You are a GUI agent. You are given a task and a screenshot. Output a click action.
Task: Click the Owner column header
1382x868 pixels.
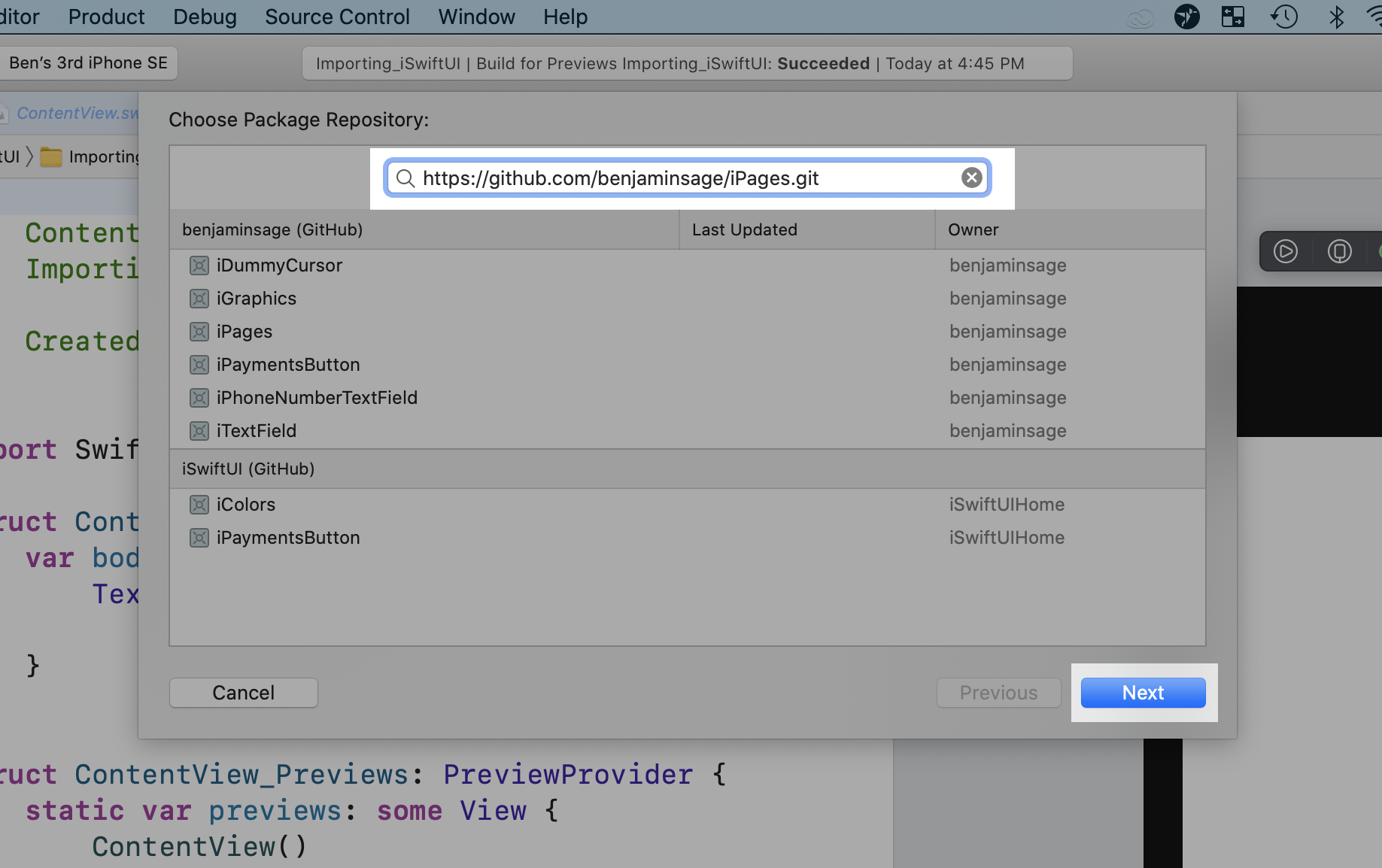click(1070, 229)
